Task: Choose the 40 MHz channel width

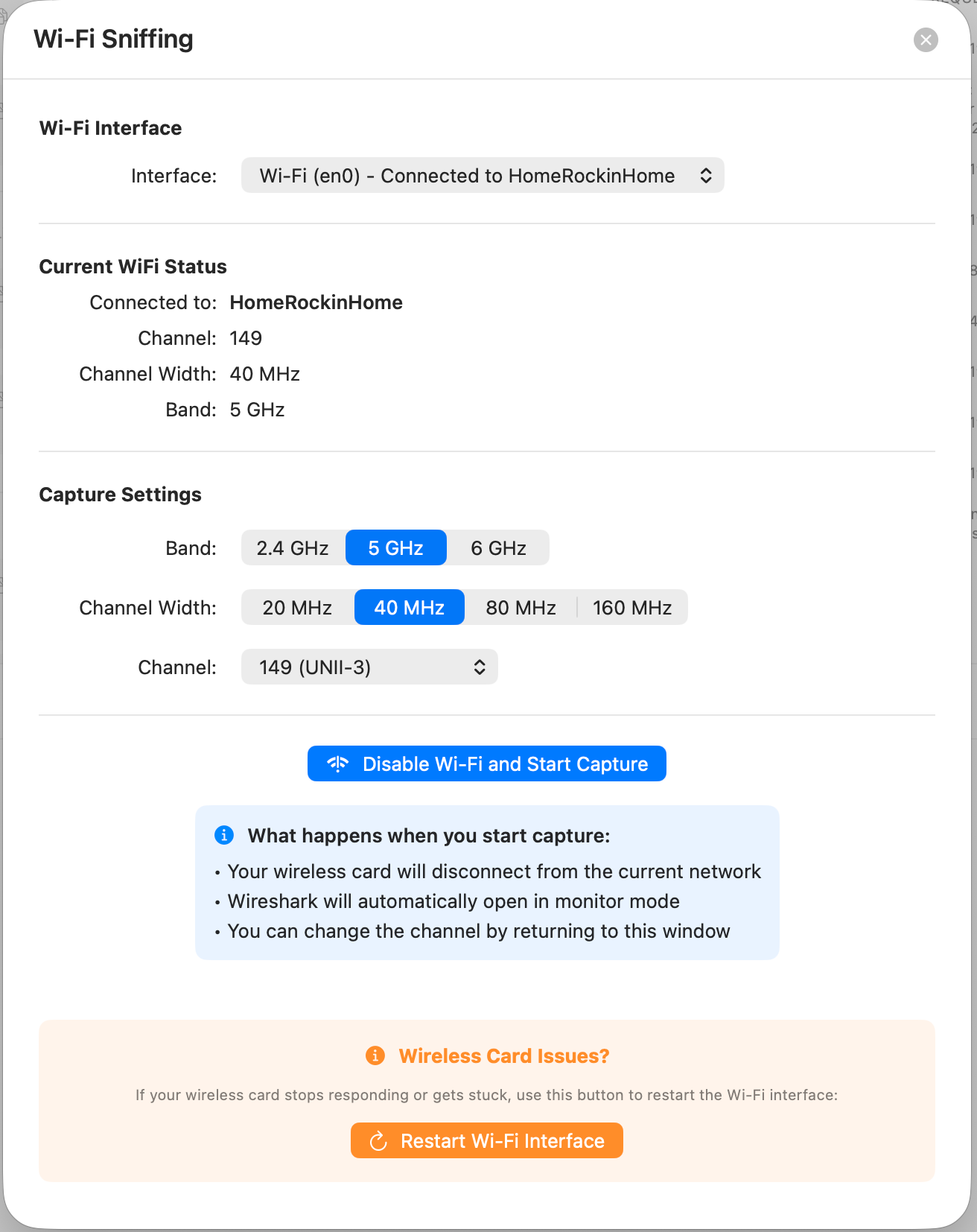Action: pyautogui.click(x=409, y=608)
